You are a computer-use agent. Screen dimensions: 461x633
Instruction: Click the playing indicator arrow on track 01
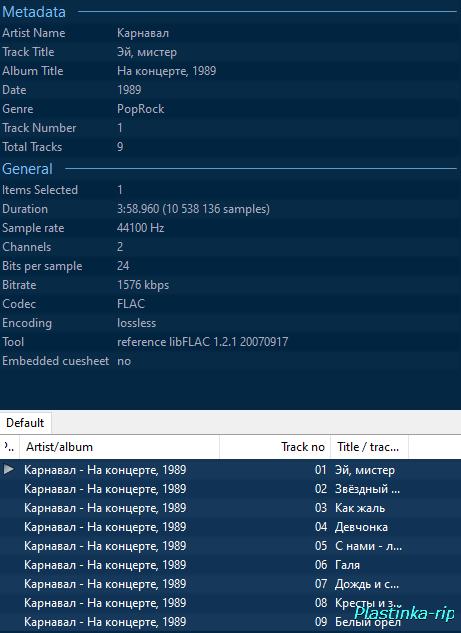[9, 469]
